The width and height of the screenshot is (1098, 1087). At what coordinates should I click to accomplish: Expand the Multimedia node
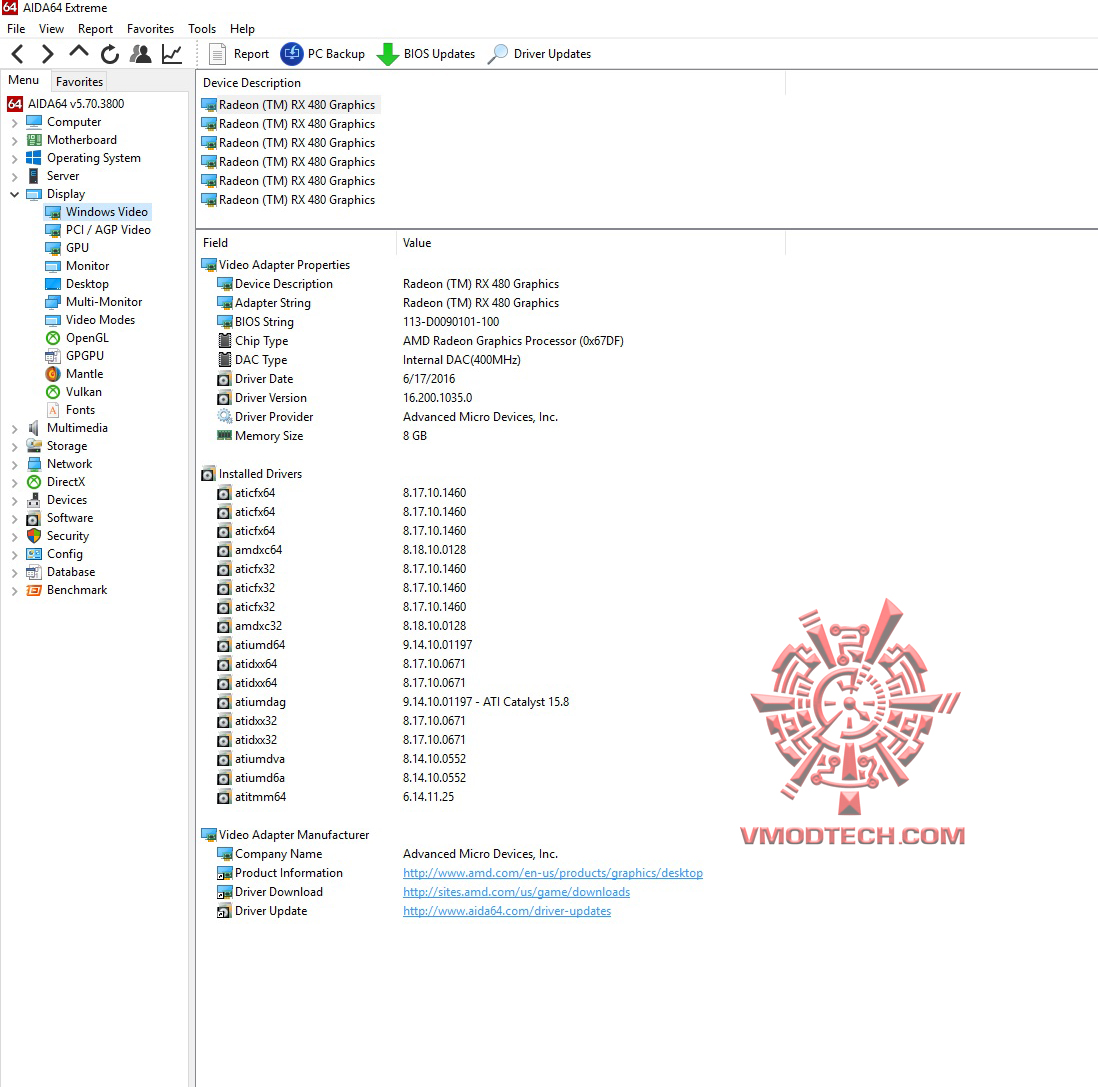pyautogui.click(x=15, y=429)
